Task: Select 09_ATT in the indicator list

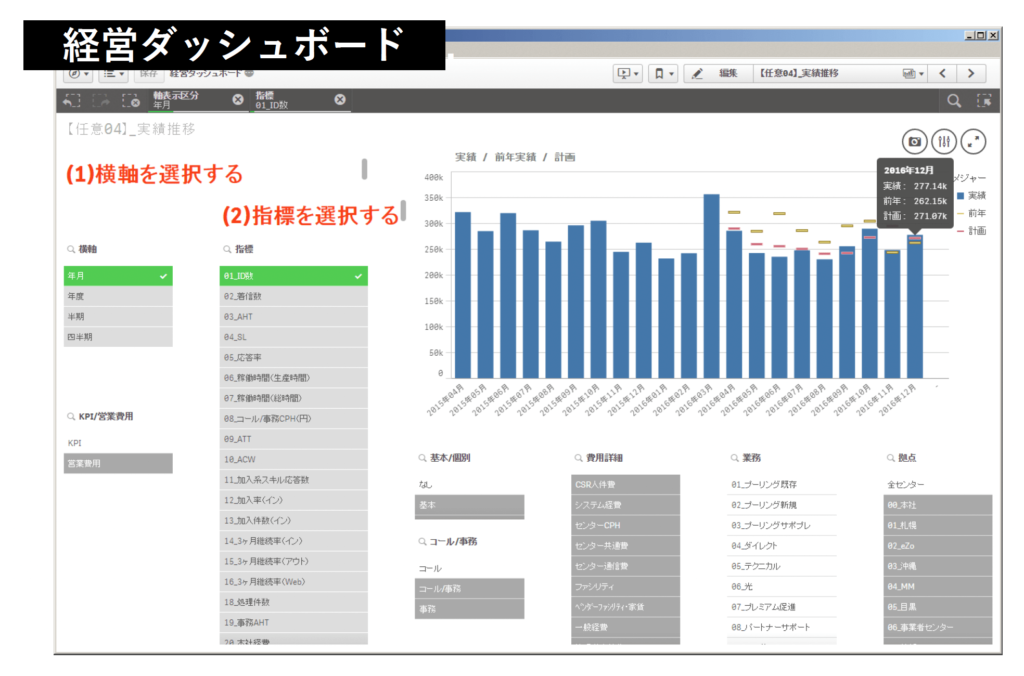Action: tap(294, 439)
